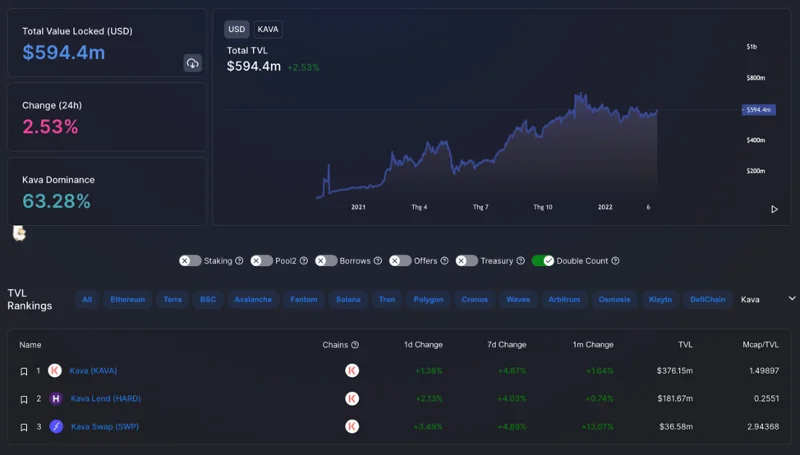Select the Waves chain filter
Image resolution: width=800 pixels, height=455 pixels.
[x=518, y=299]
